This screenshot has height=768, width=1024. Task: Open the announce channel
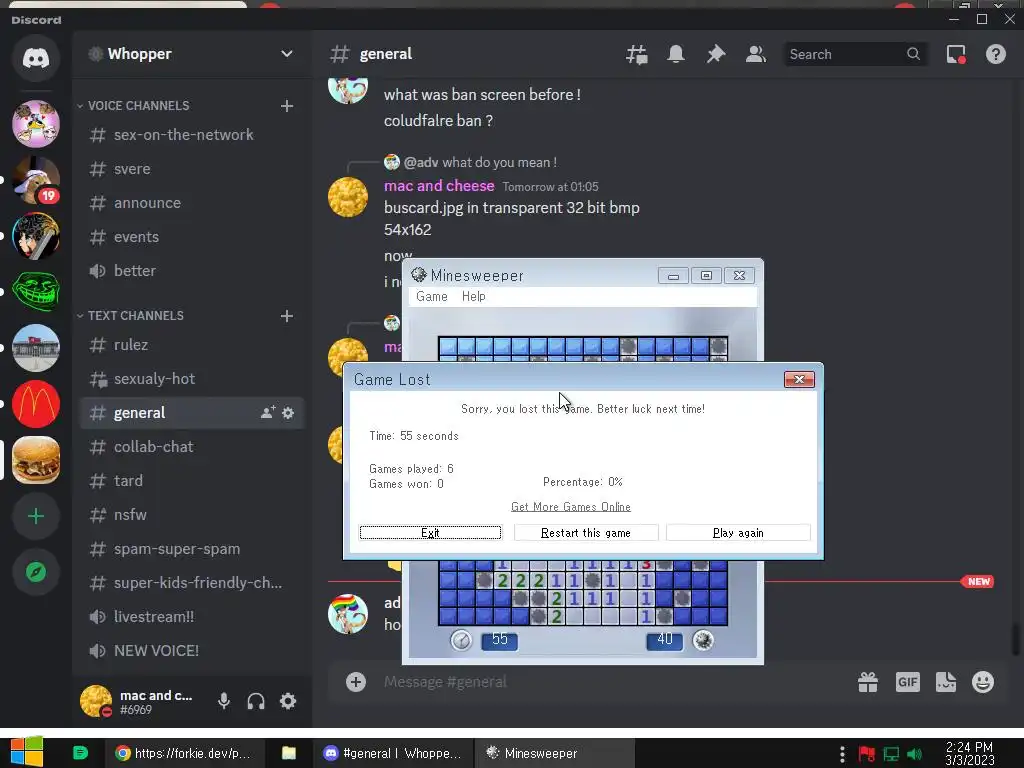click(x=191, y=202)
